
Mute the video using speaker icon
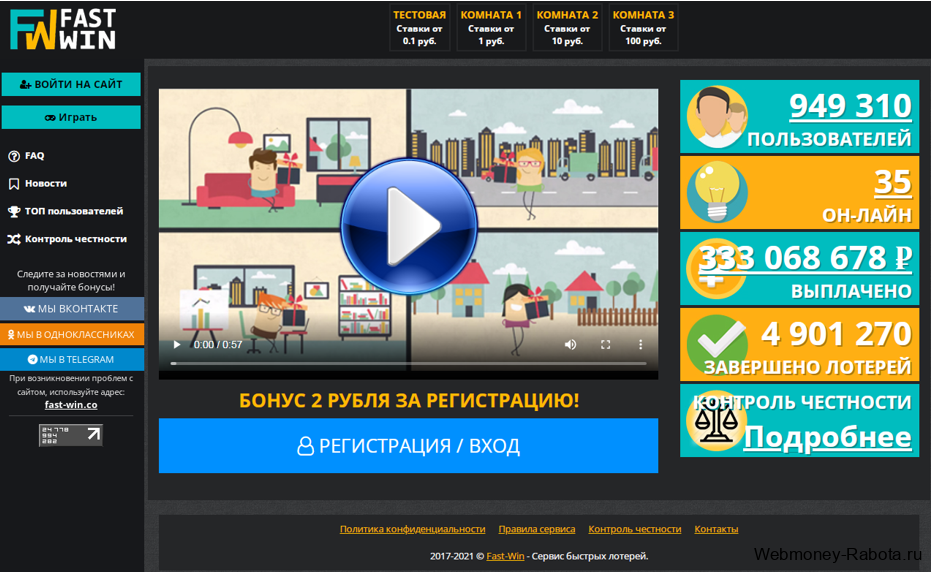coord(570,345)
